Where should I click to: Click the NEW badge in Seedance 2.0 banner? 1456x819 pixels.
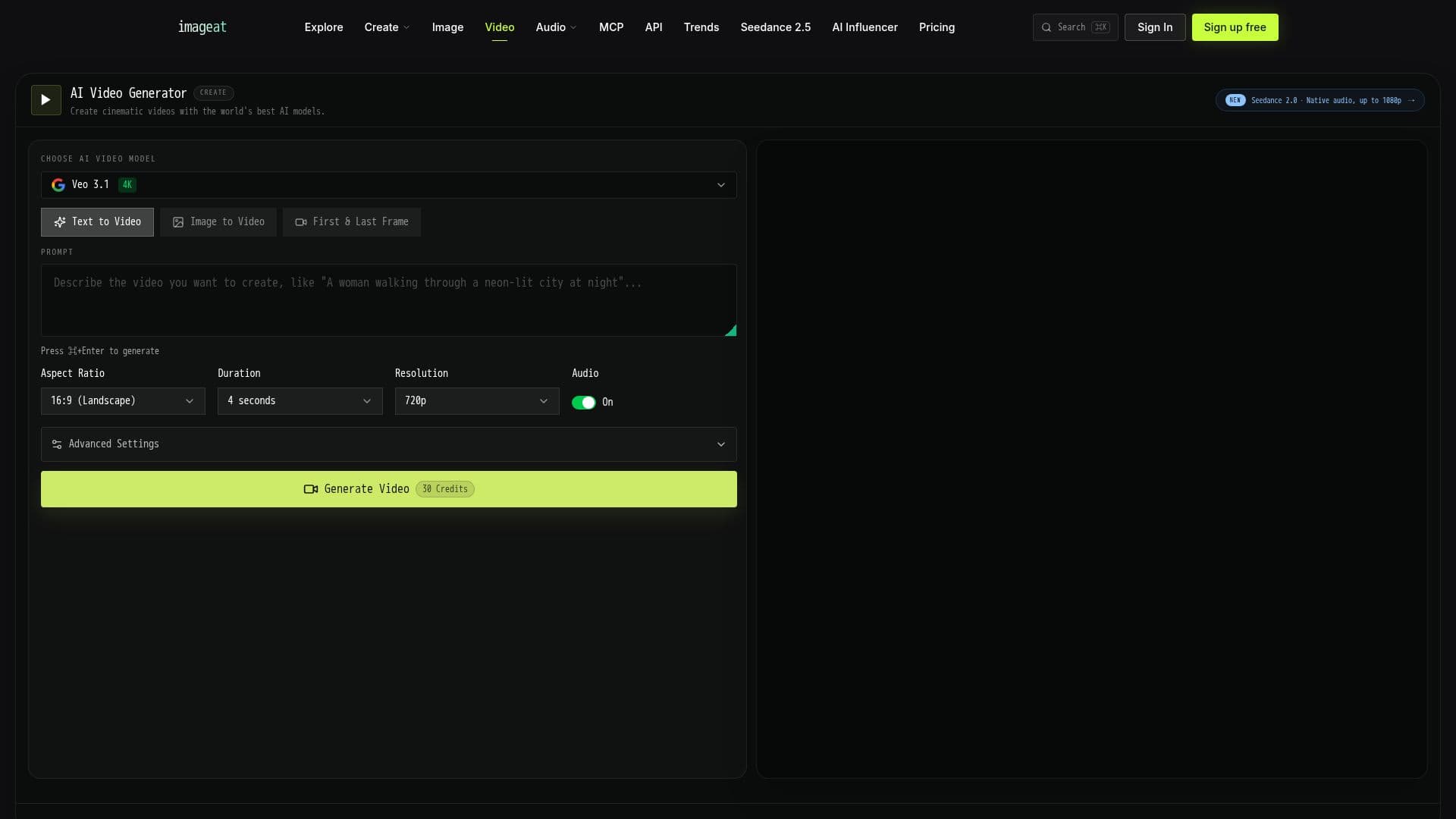1235,100
